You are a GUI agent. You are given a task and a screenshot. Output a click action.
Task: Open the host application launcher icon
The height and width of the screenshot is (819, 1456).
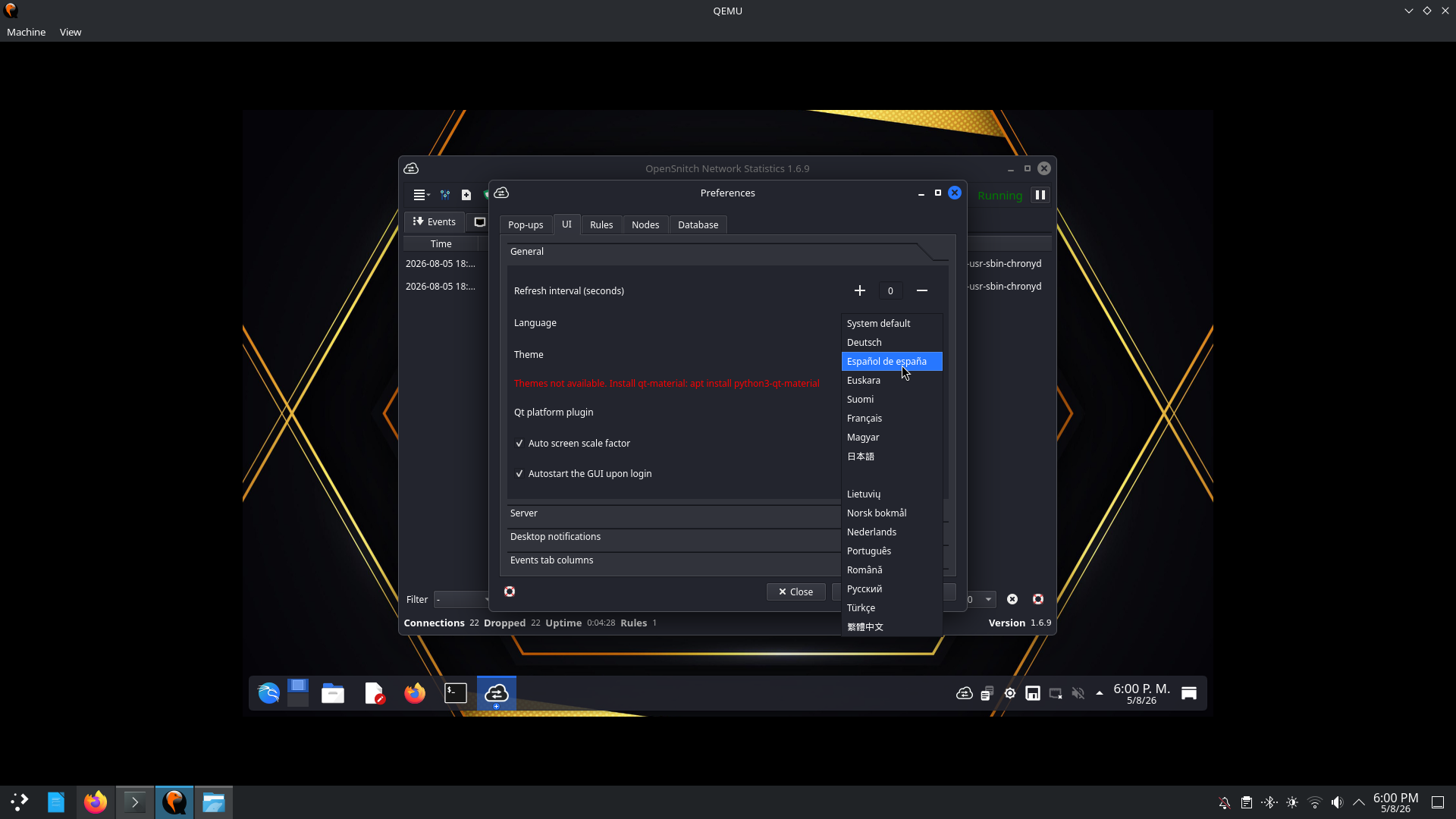[20, 802]
